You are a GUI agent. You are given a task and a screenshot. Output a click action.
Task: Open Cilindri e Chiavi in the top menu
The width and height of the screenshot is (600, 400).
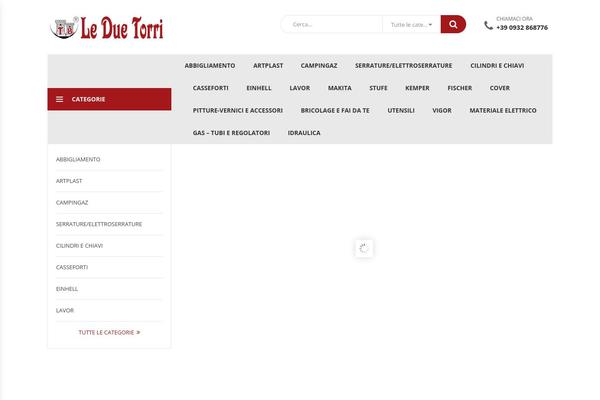[x=497, y=65]
